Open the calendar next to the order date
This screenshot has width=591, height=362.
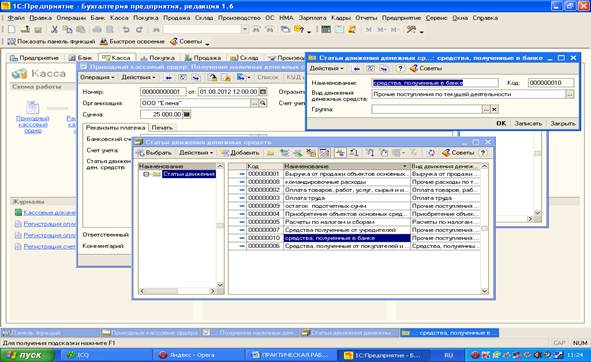(x=263, y=92)
